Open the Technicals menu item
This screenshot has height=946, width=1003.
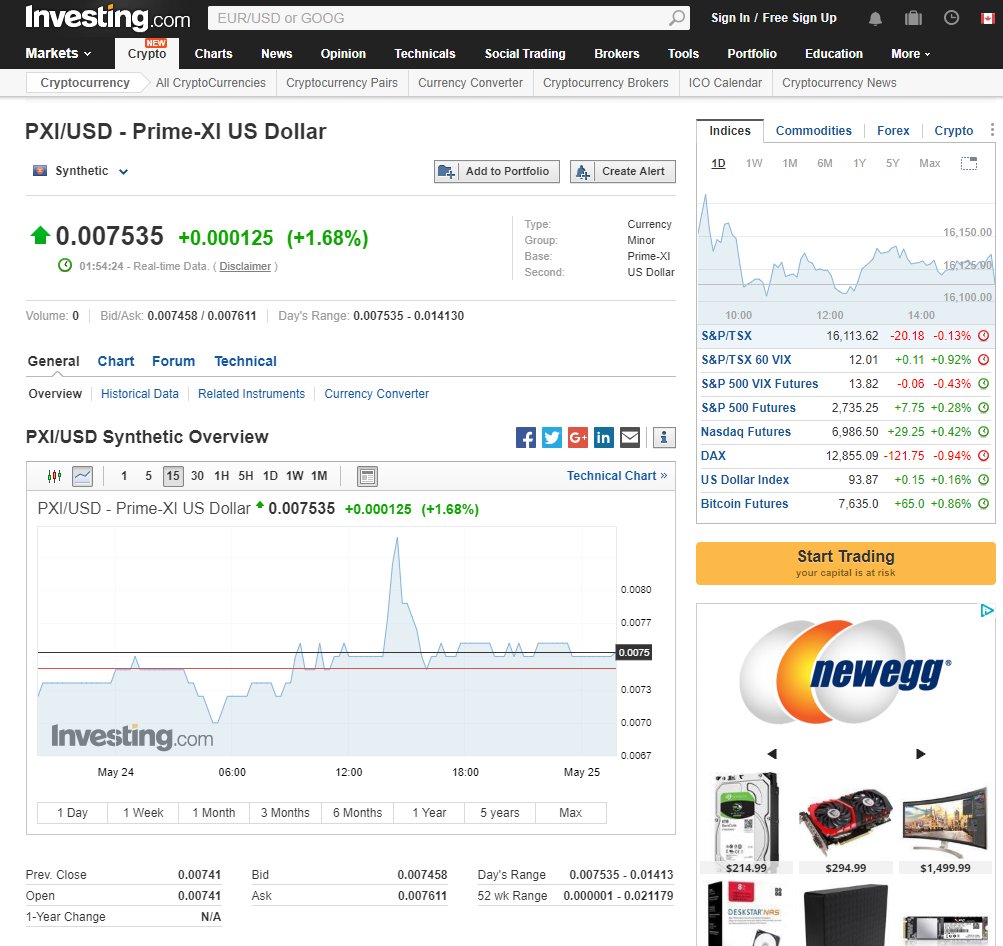pyautogui.click(x=425, y=54)
